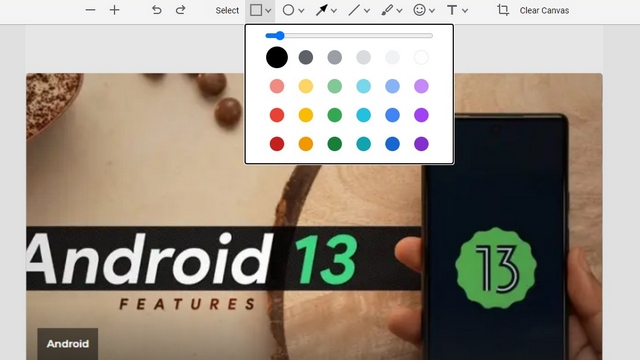Zoom out with the minus icon
640x360 pixels.
[90, 10]
